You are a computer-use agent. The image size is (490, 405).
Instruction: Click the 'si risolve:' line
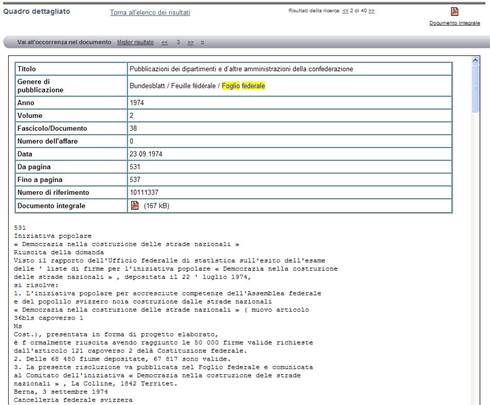pyautogui.click(x=36, y=285)
